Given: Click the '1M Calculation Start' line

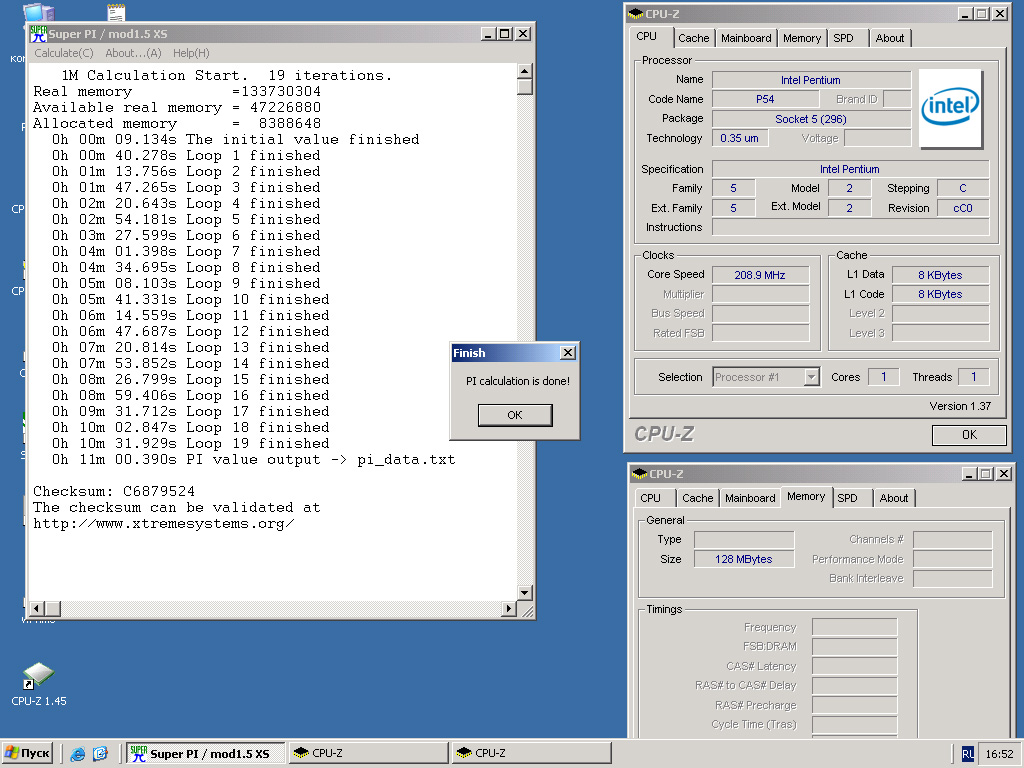Looking at the screenshot, I should pos(226,76).
